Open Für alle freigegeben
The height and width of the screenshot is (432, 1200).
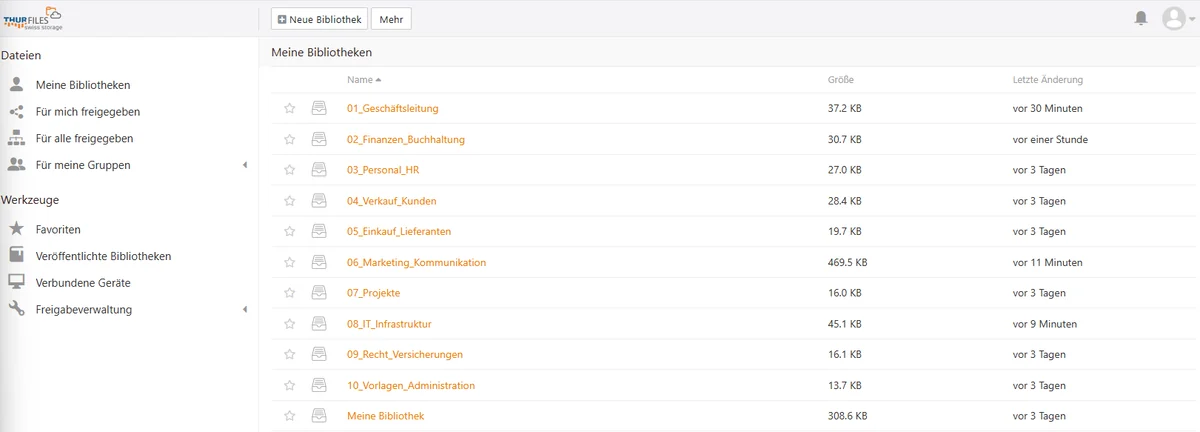point(84,138)
